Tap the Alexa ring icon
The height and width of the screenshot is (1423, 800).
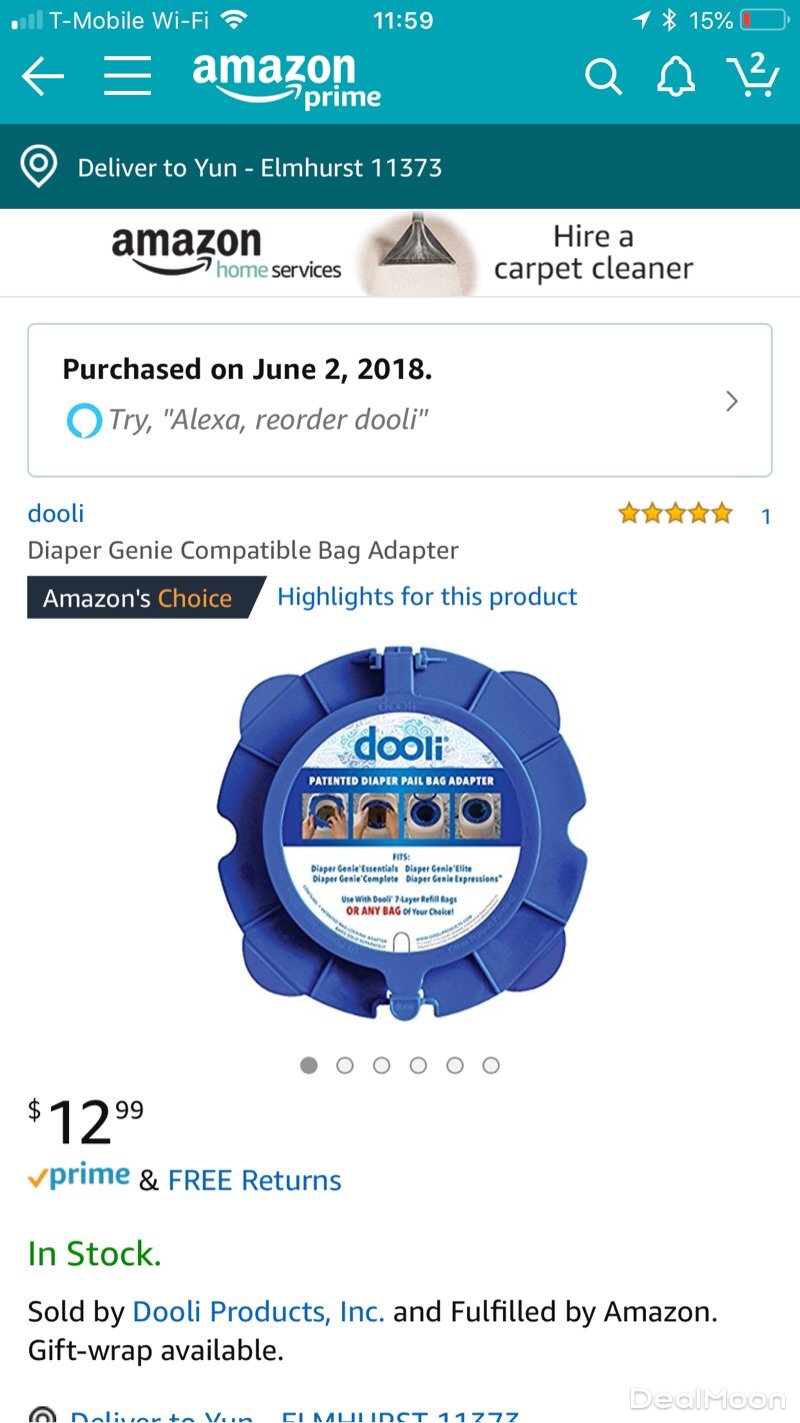(84, 421)
